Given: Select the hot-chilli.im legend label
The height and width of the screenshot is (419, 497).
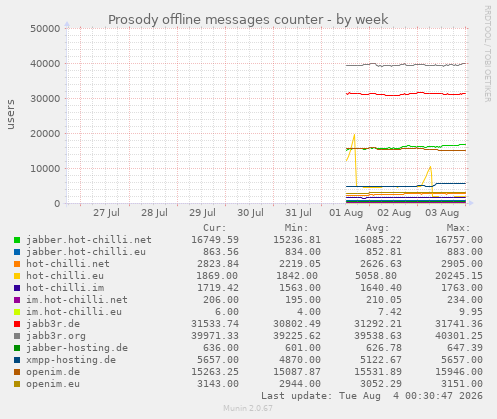Looking at the screenshot, I should click(x=65, y=288).
